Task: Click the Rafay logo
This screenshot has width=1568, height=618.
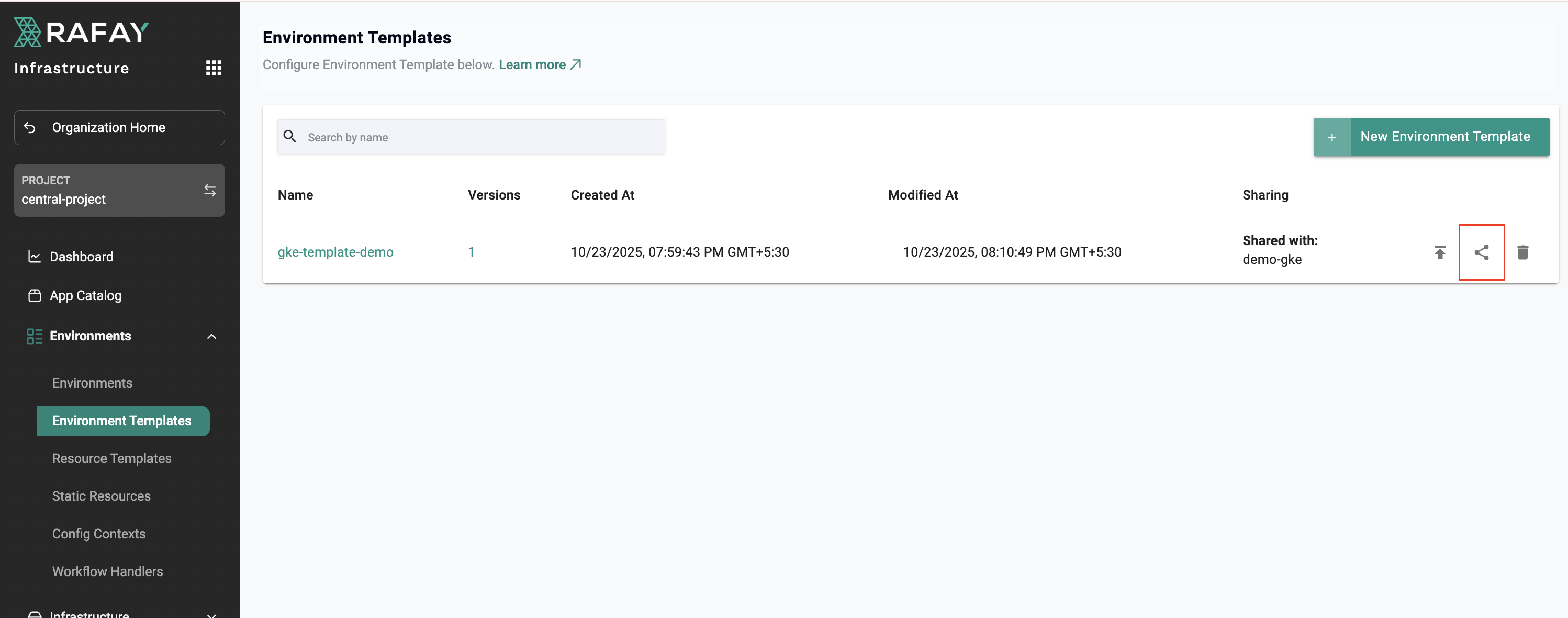Action: [x=81, y=32]
